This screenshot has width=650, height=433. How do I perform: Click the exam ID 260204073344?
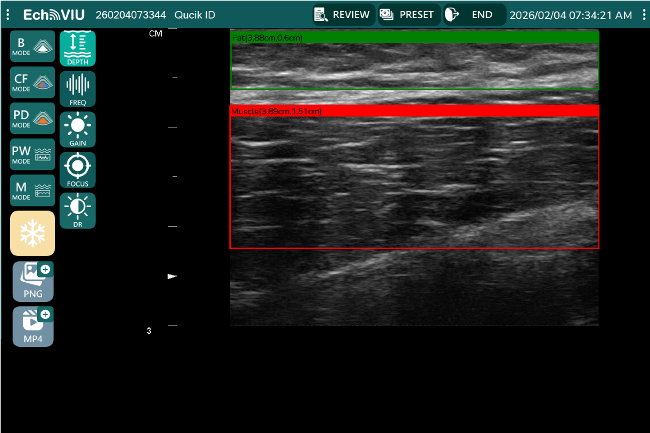tap(131, 15)
